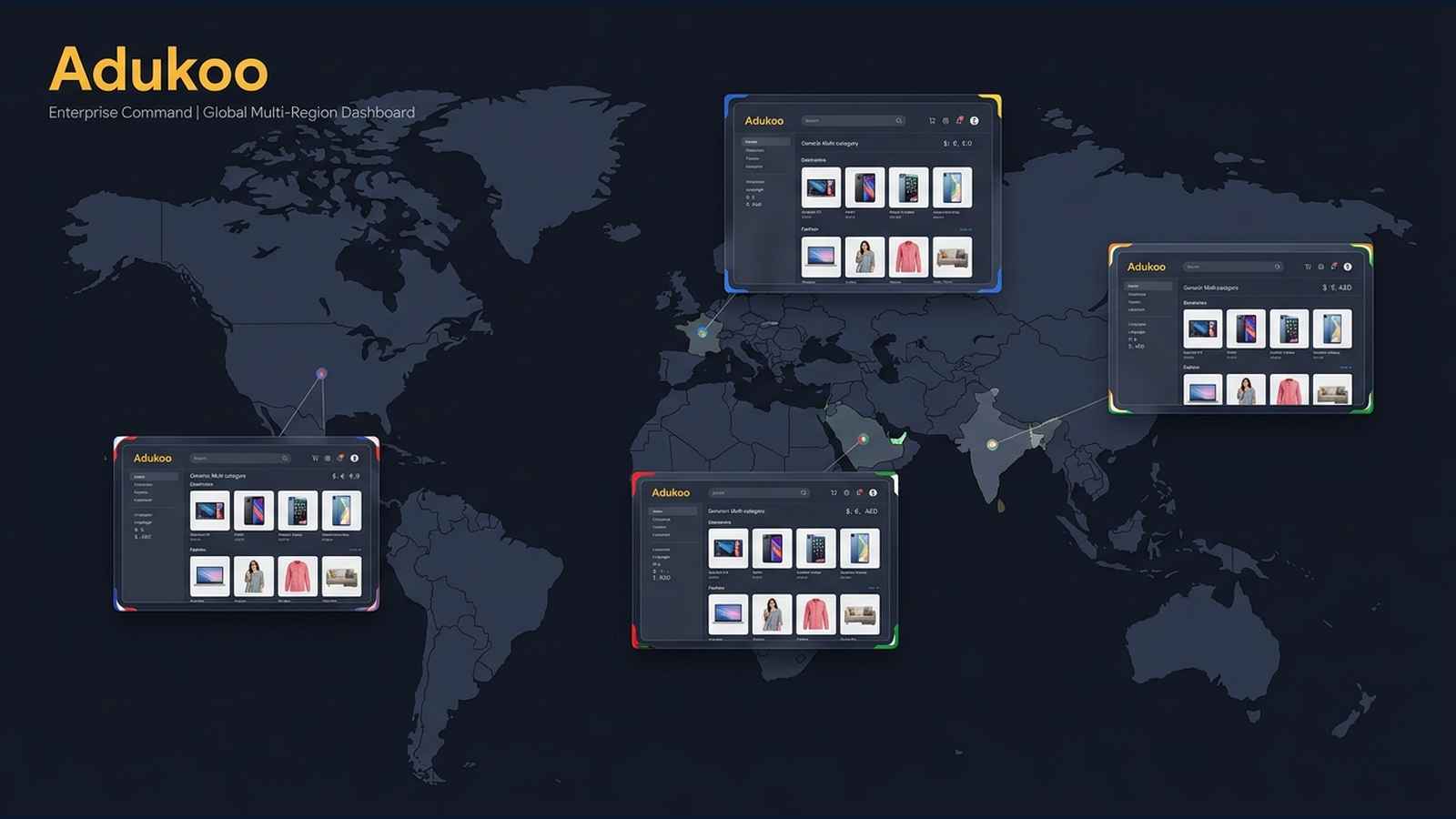
Task: Select the highlighted first sidebar item, Americas window
Action: (155, 477)
